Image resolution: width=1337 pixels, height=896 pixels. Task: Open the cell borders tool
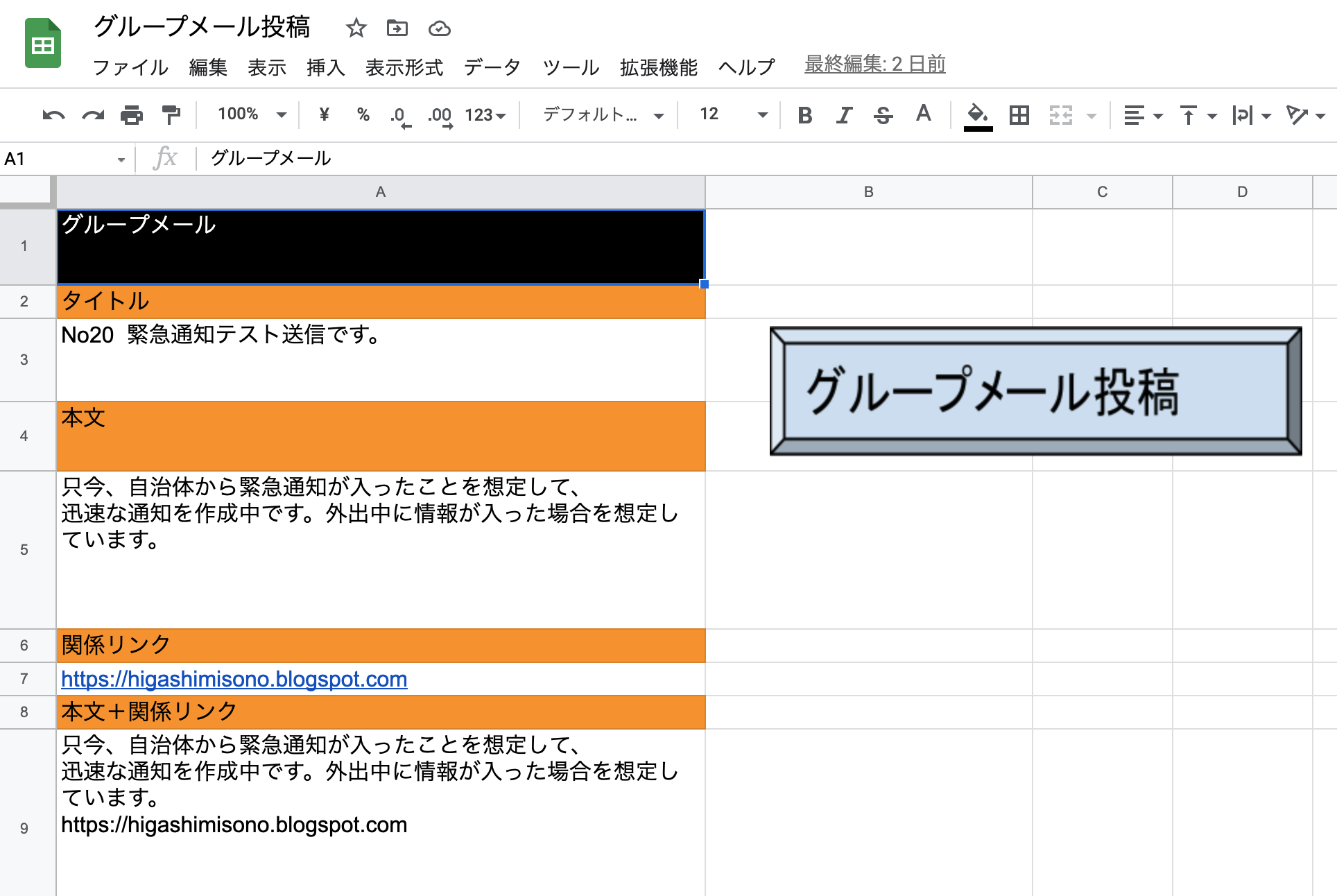(x=1019, y=115)
